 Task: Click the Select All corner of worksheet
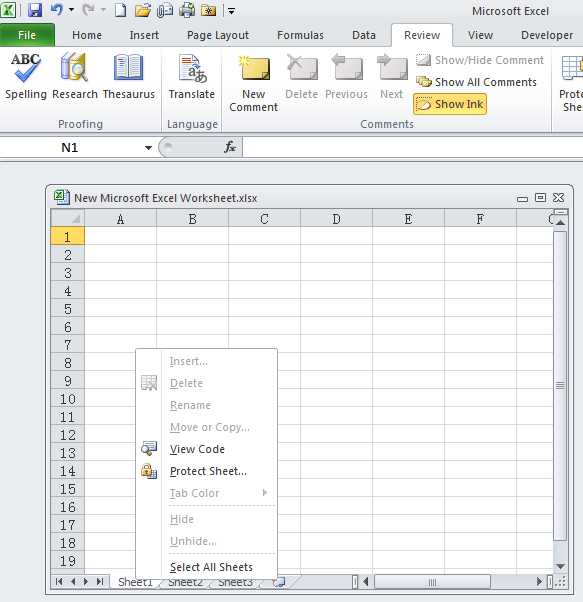(x=68, y=218)
